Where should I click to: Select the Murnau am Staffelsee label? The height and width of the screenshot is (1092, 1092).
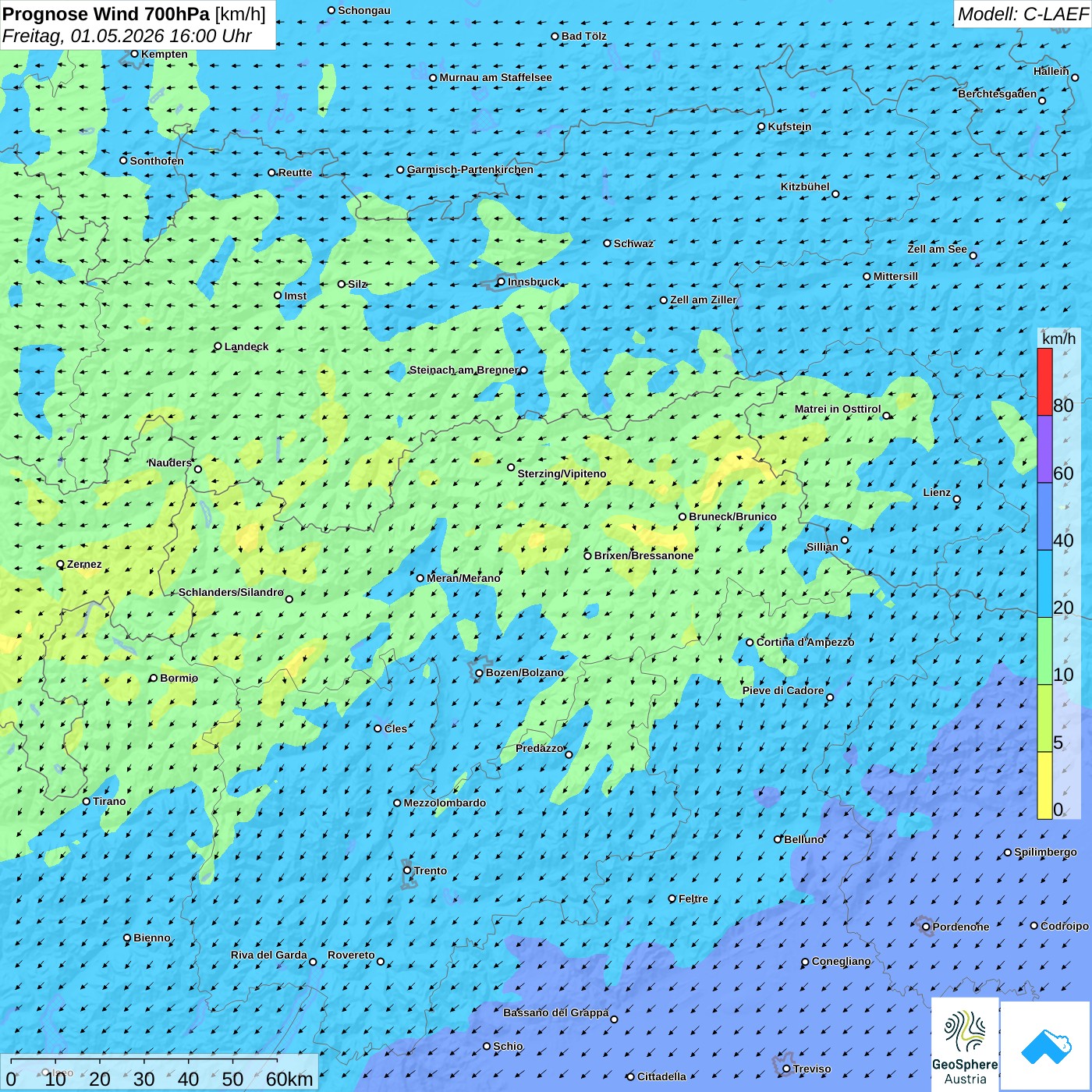[x=495, y=77]
